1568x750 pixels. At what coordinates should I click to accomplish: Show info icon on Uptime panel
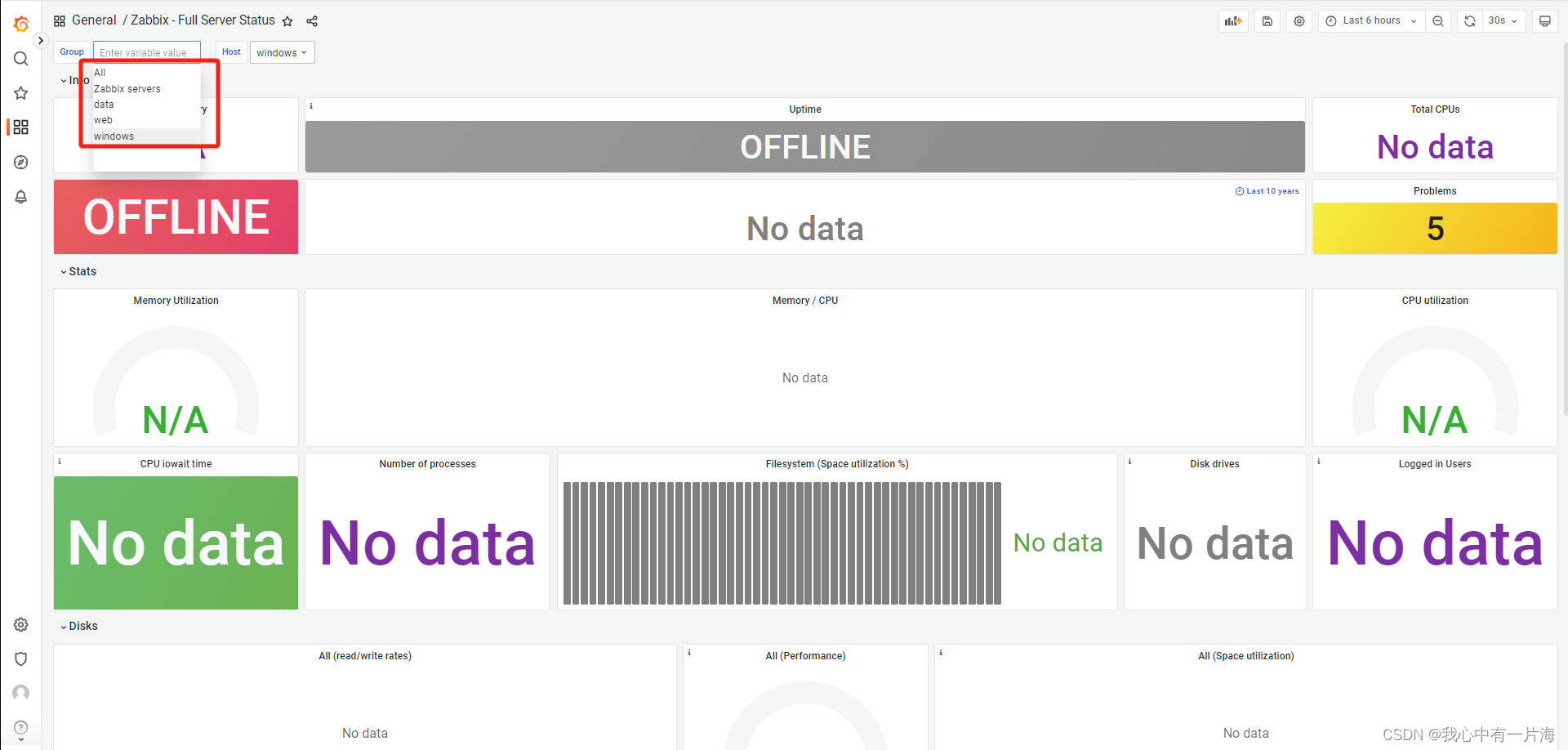311,106
